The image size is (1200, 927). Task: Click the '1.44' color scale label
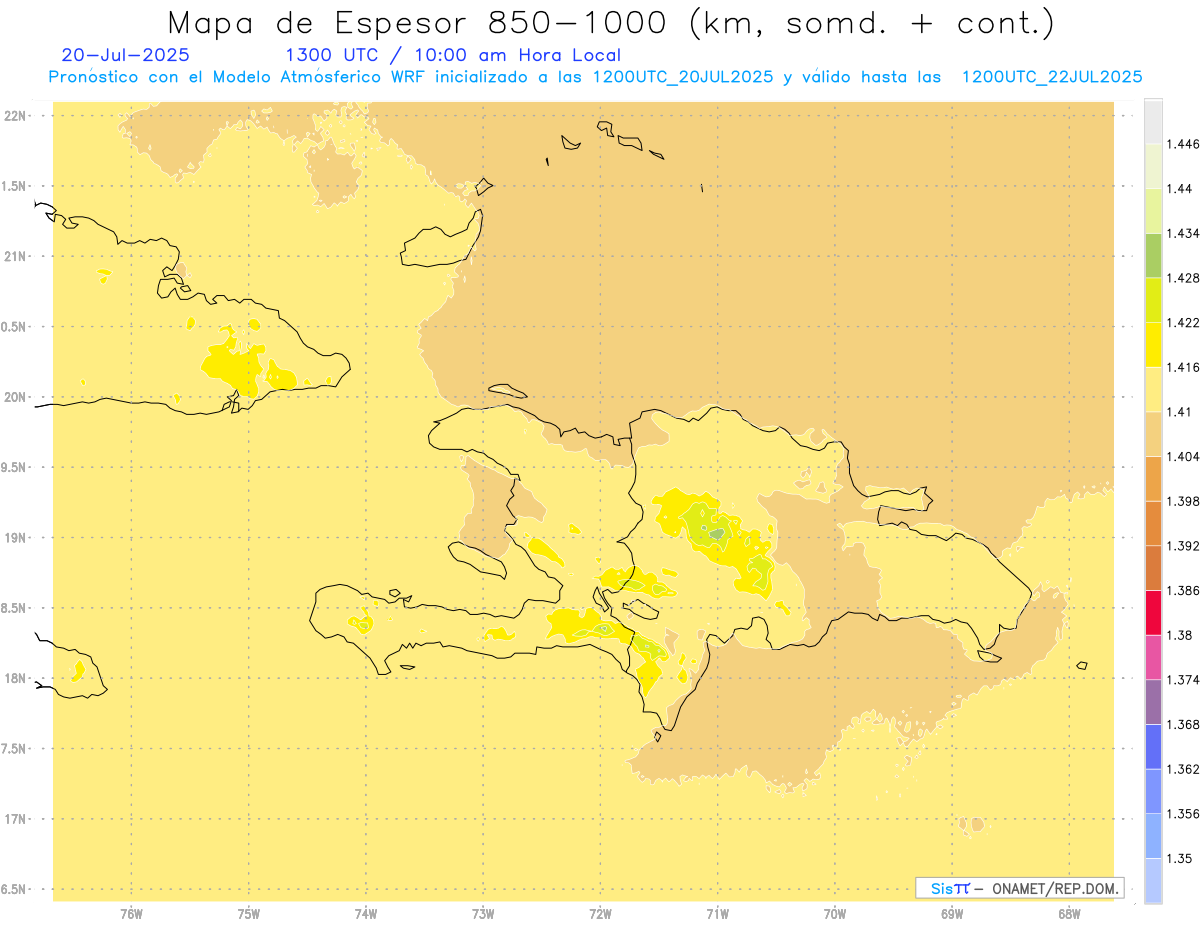[1181, 189]
